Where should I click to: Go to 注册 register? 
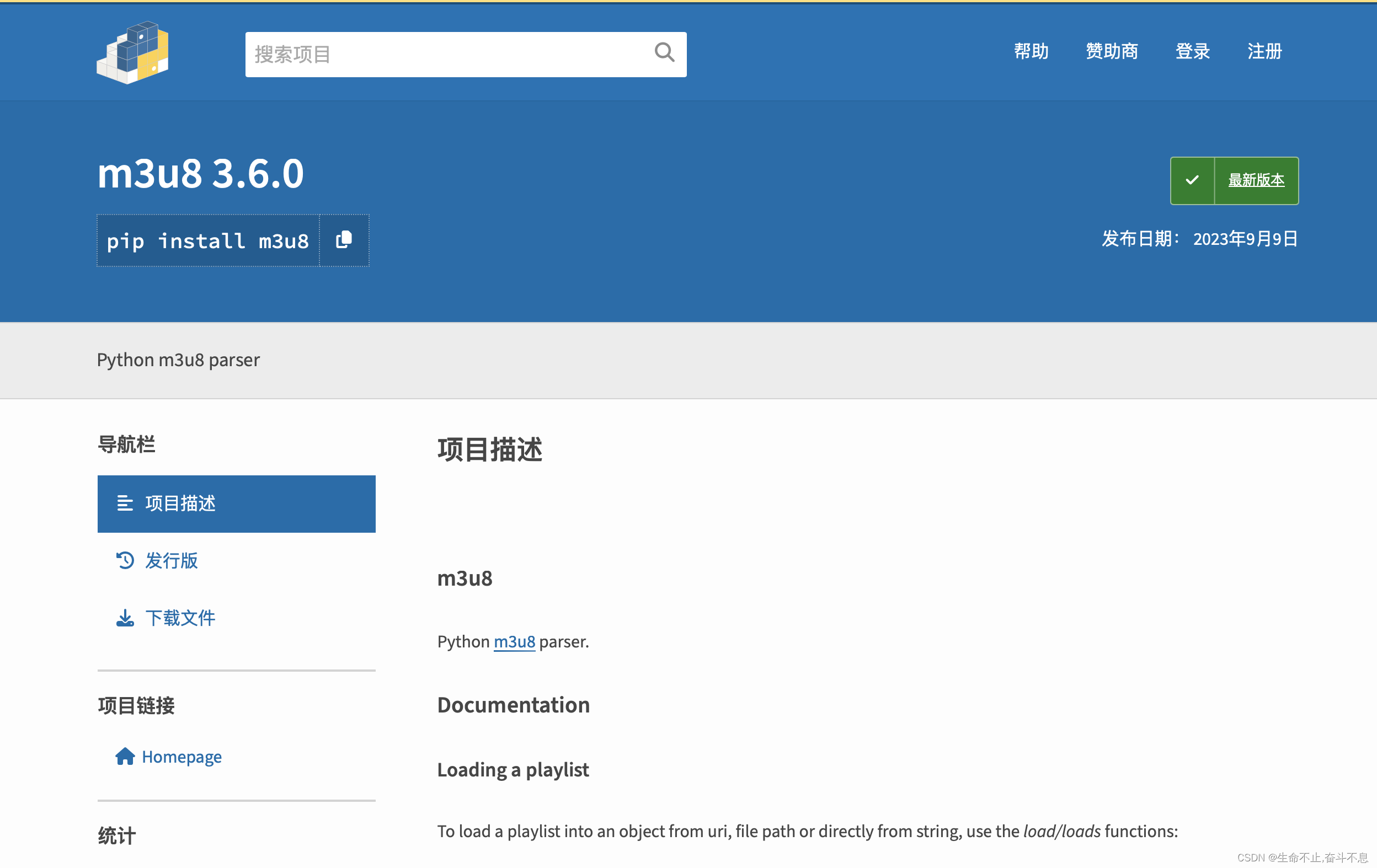pos(1264,51)
